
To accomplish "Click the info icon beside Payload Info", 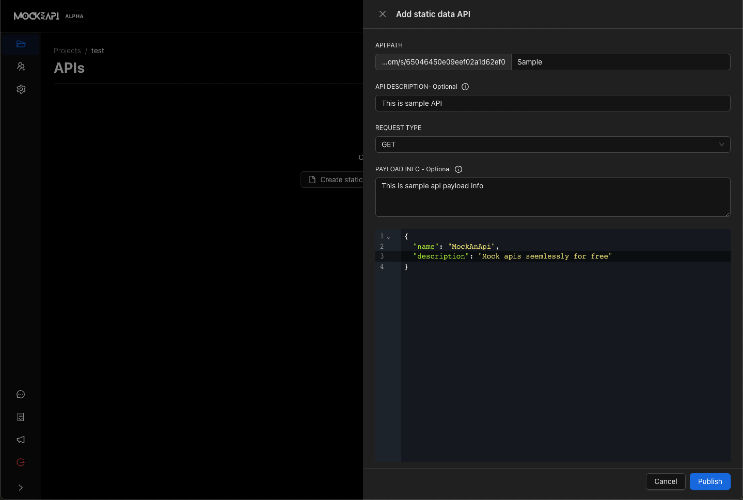I will point(458,169).
